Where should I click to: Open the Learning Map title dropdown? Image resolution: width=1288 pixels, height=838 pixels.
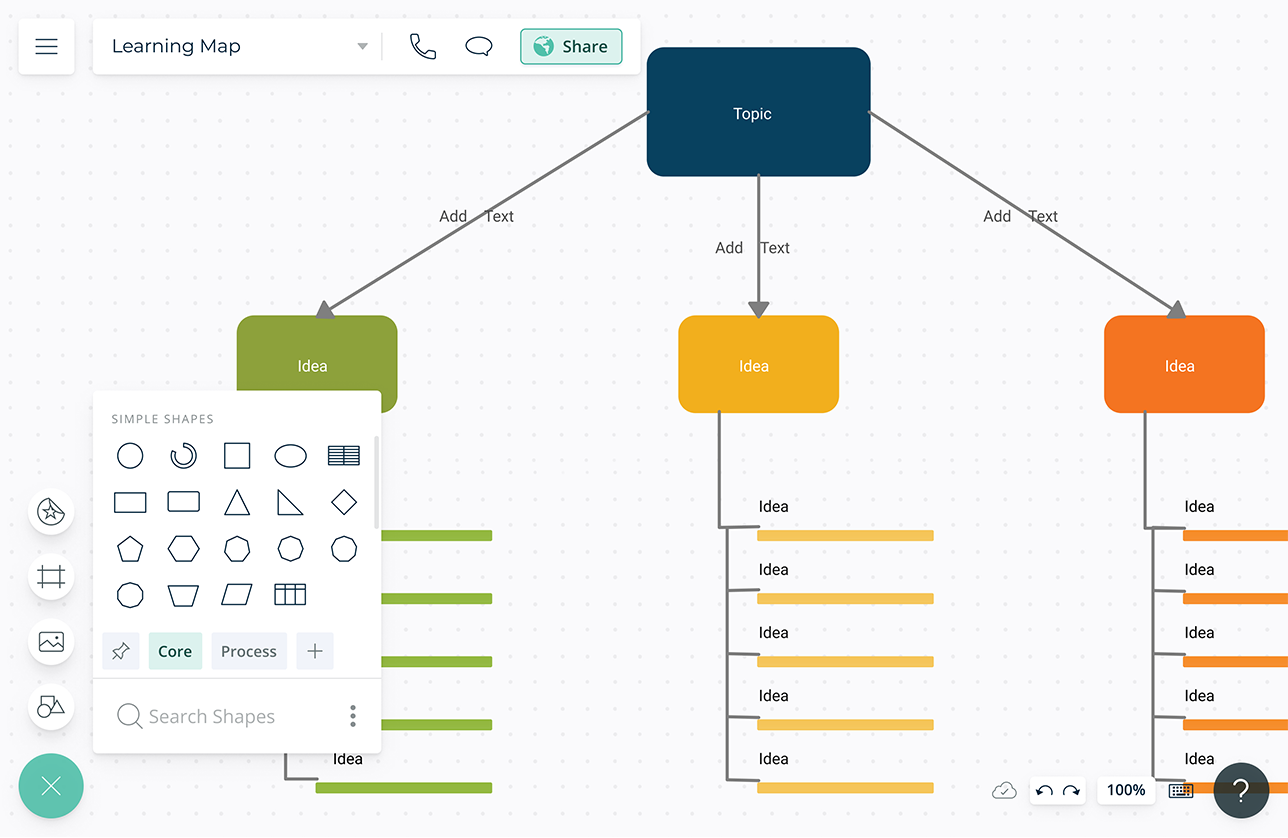(362, 46)
